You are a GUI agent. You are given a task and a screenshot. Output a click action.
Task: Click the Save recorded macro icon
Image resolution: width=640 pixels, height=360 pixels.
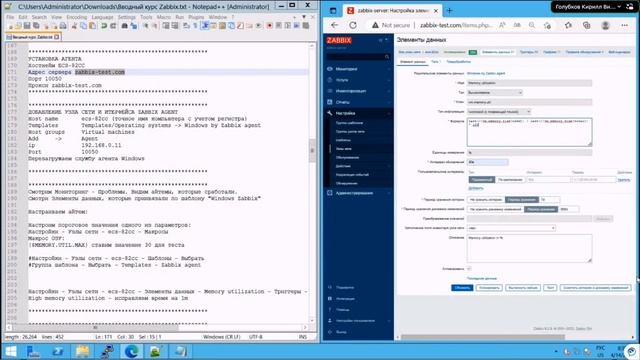click(x=306, y=26)
